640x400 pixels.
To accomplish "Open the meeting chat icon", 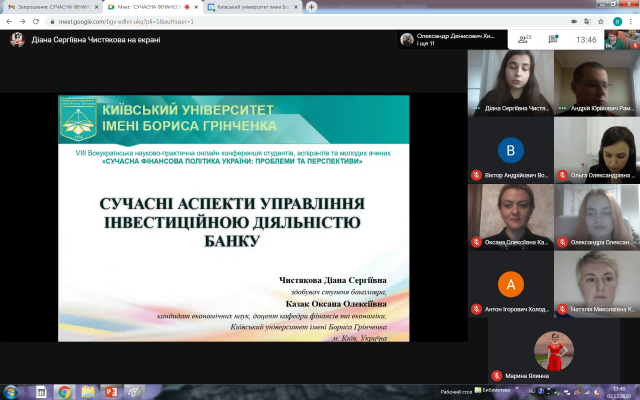I will coord(553,40).
